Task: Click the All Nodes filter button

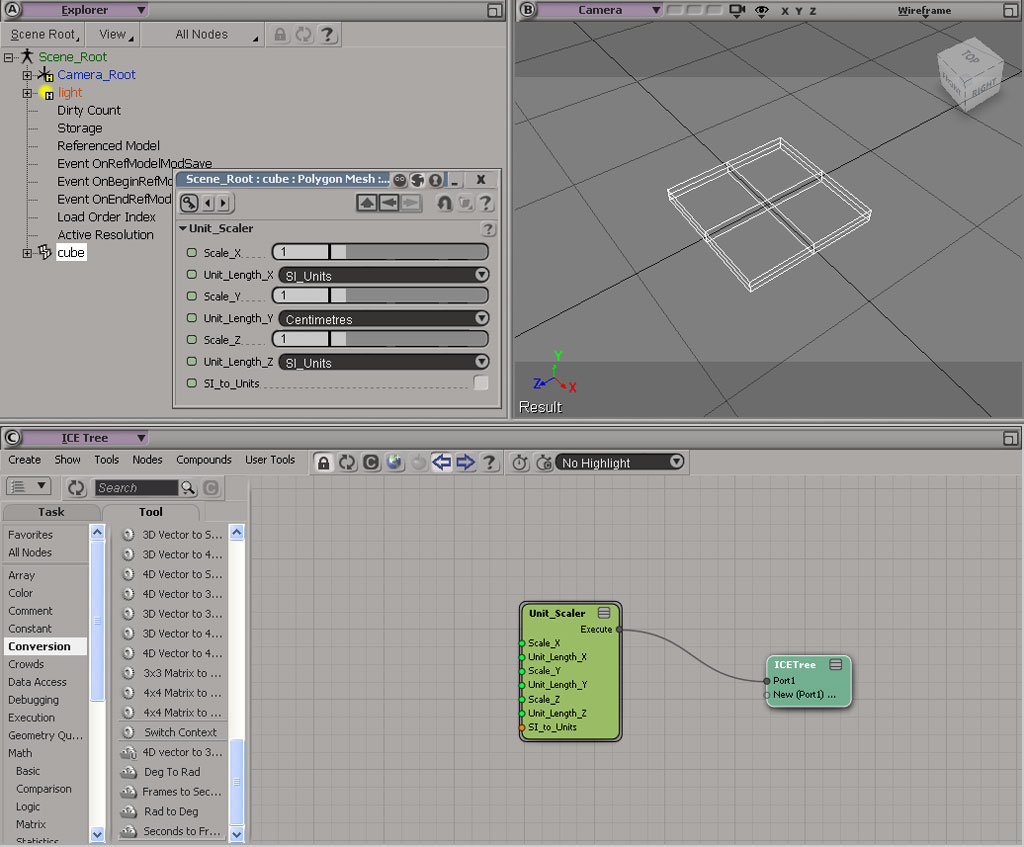Action: click(203, 34)
